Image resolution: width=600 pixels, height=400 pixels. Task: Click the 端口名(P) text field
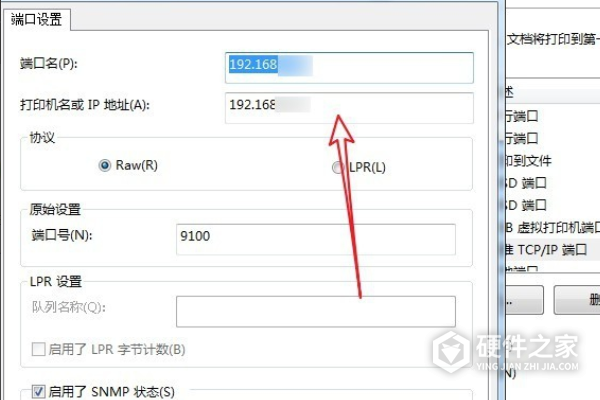tap(347, 65)
